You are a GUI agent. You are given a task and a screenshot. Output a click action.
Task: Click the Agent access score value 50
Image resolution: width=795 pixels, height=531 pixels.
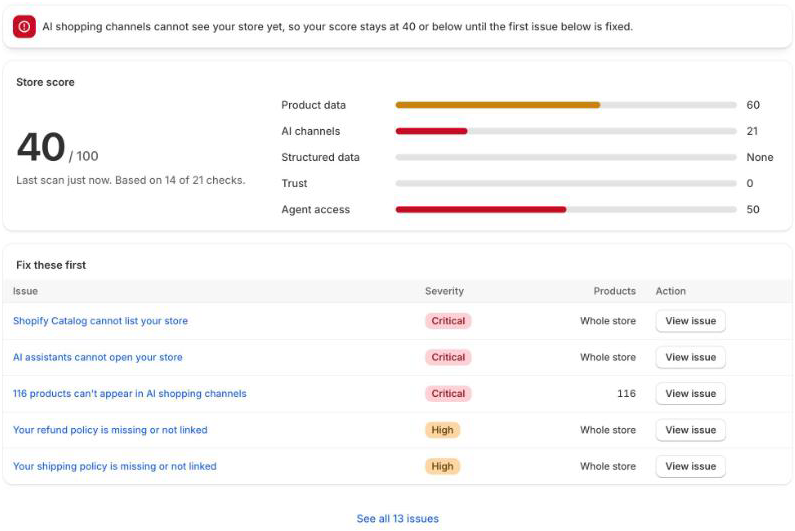[x=753, y=209]
